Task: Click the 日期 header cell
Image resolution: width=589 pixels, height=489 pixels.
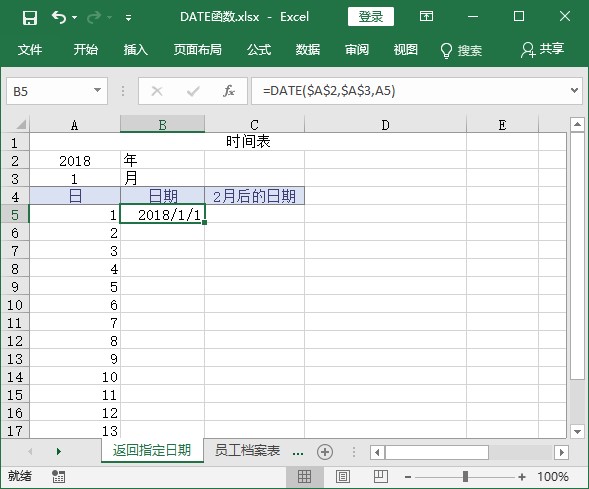Action: click(x=162, y=196)
